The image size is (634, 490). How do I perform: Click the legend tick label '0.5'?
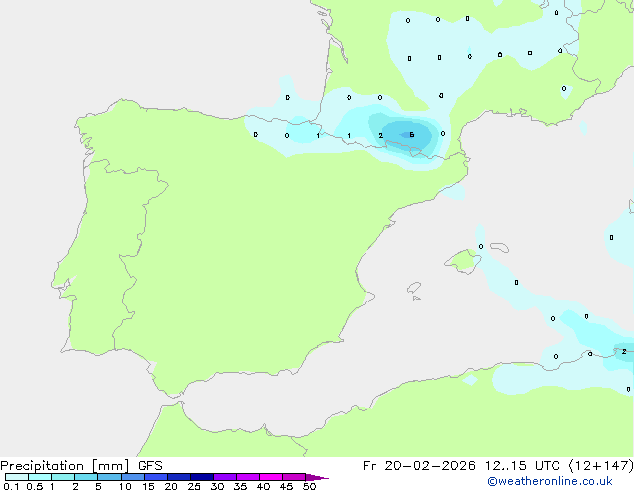point(35,486)
